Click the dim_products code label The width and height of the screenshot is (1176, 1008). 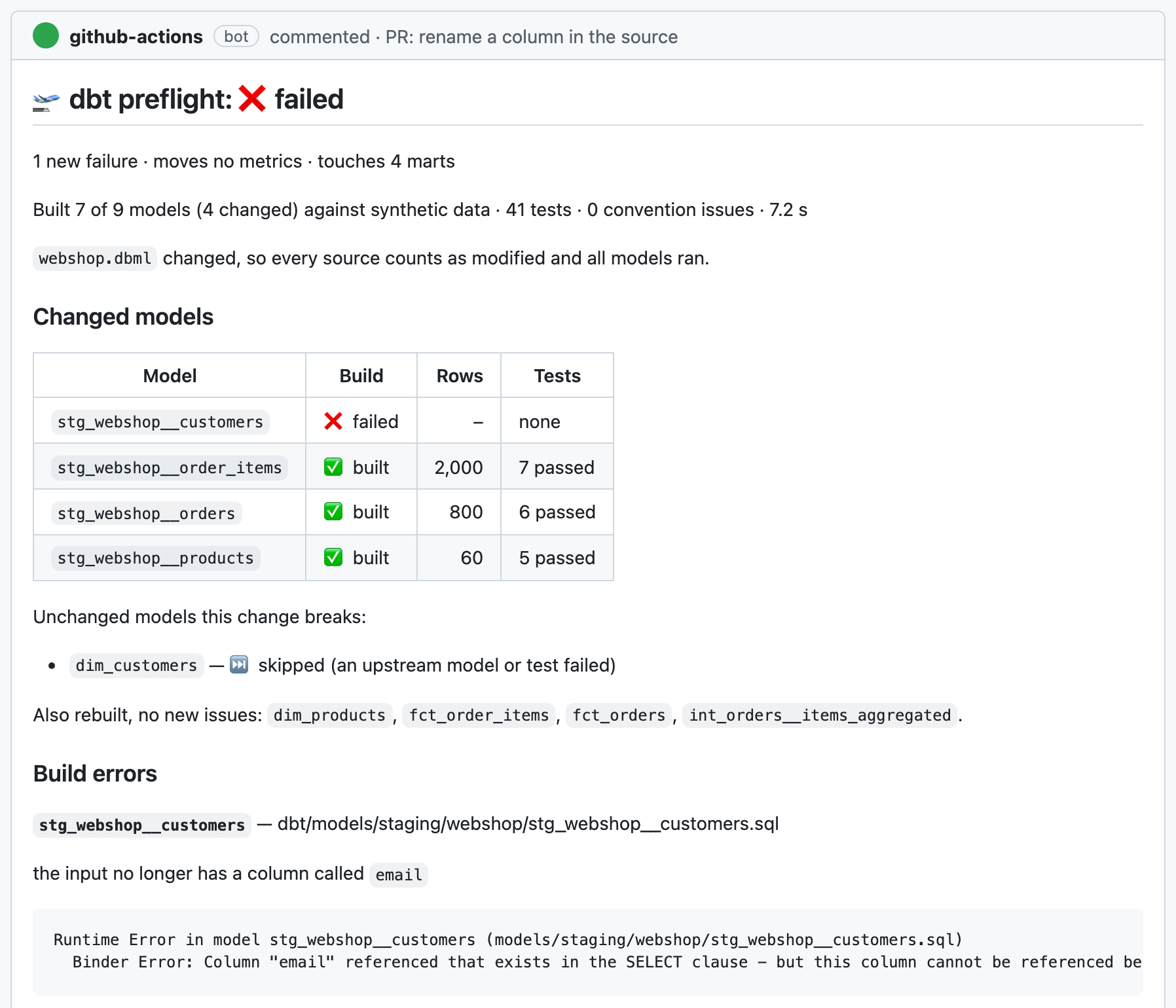point(330,715)
